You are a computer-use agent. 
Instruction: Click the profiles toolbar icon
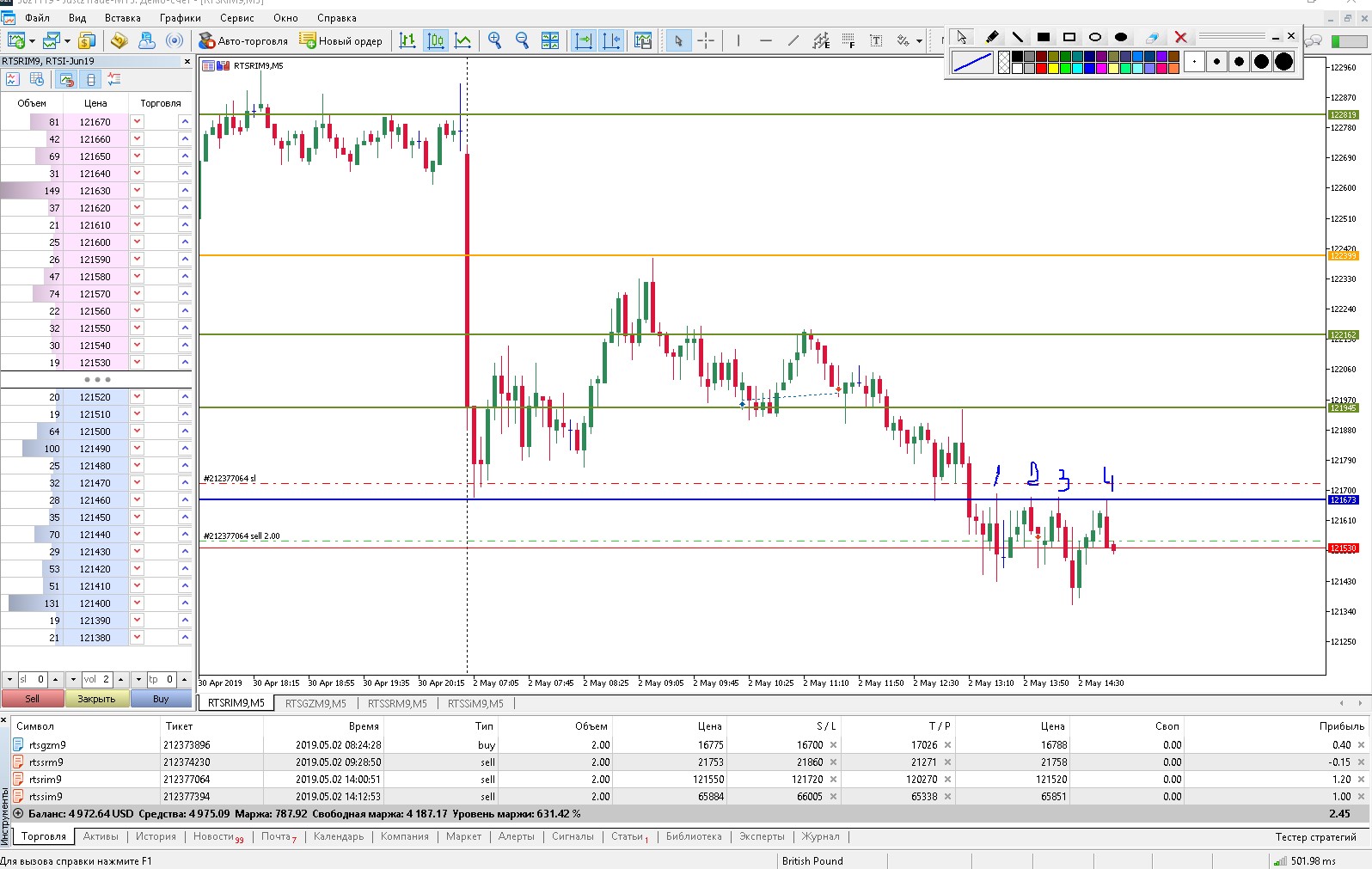pyautogui.click(x=52, y=40)
